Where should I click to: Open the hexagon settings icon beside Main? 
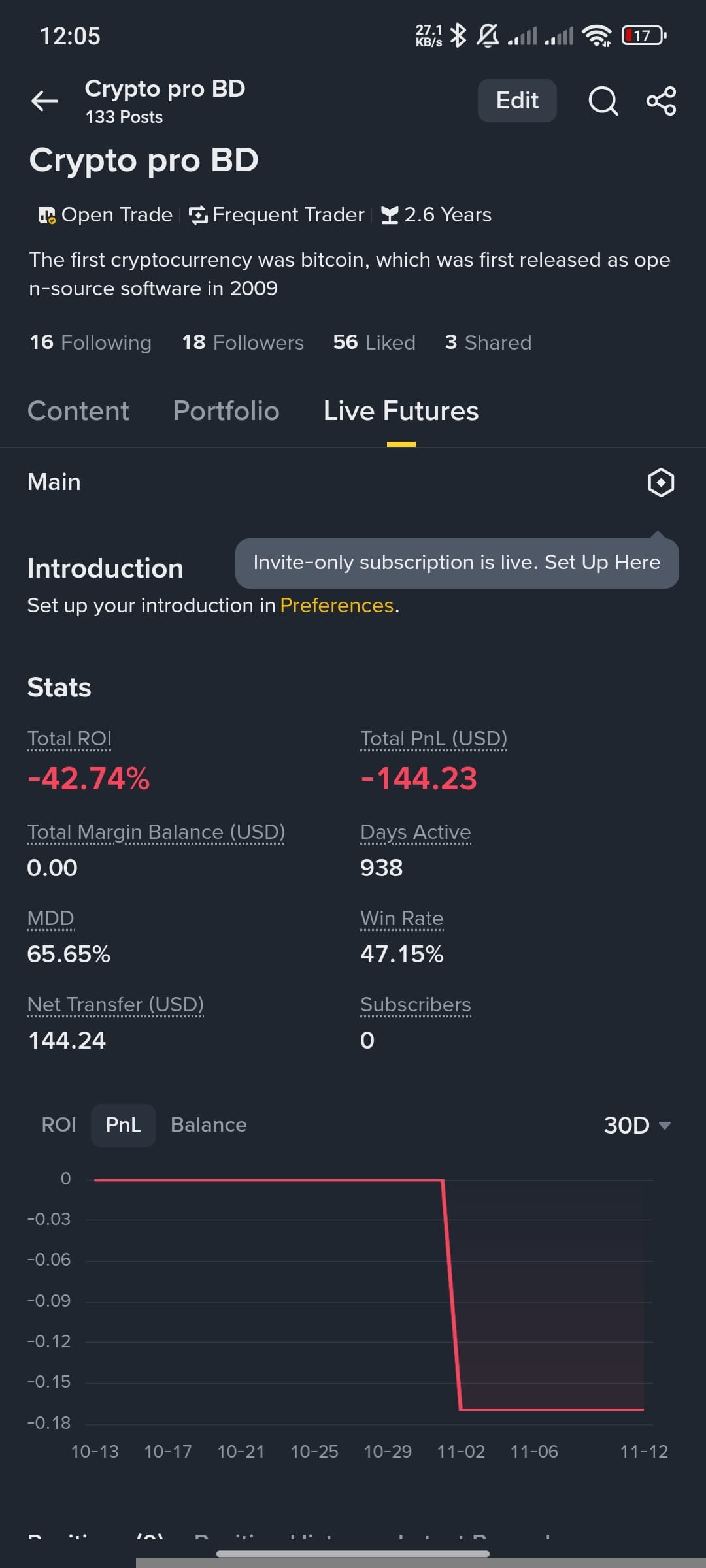[661, 483]
